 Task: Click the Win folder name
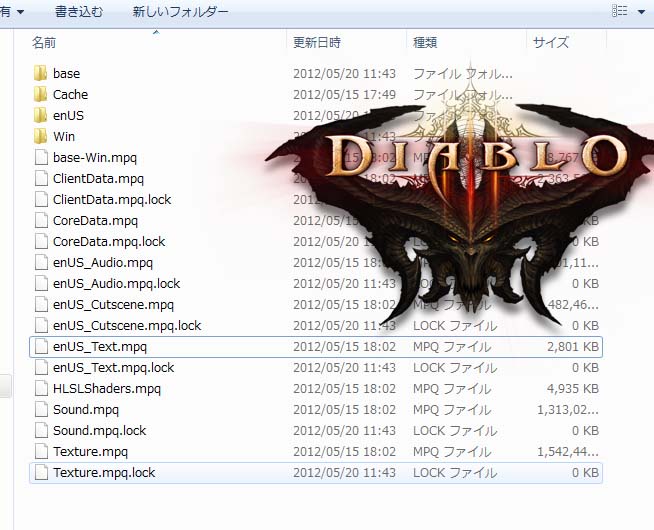pyautogui.click(x=64, y=136)
